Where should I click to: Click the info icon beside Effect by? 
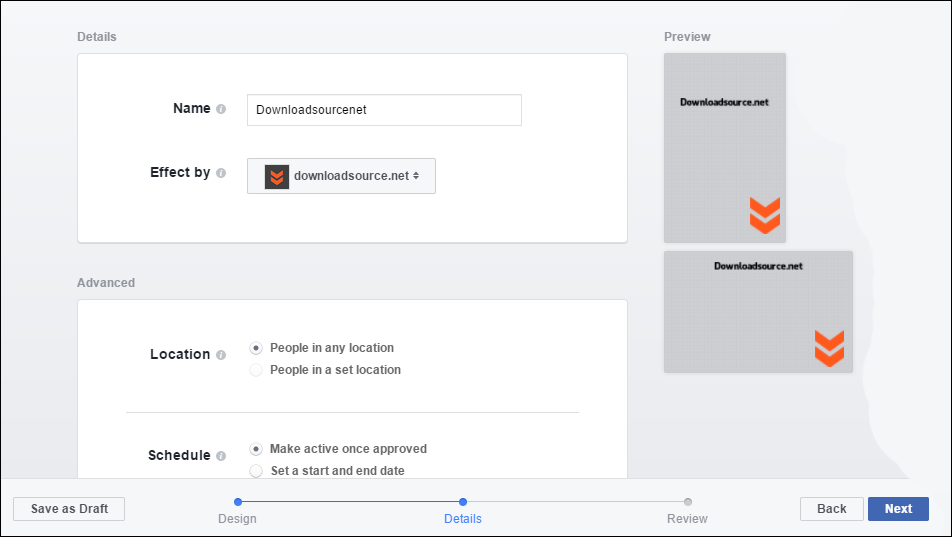click(x=221, y=173)
